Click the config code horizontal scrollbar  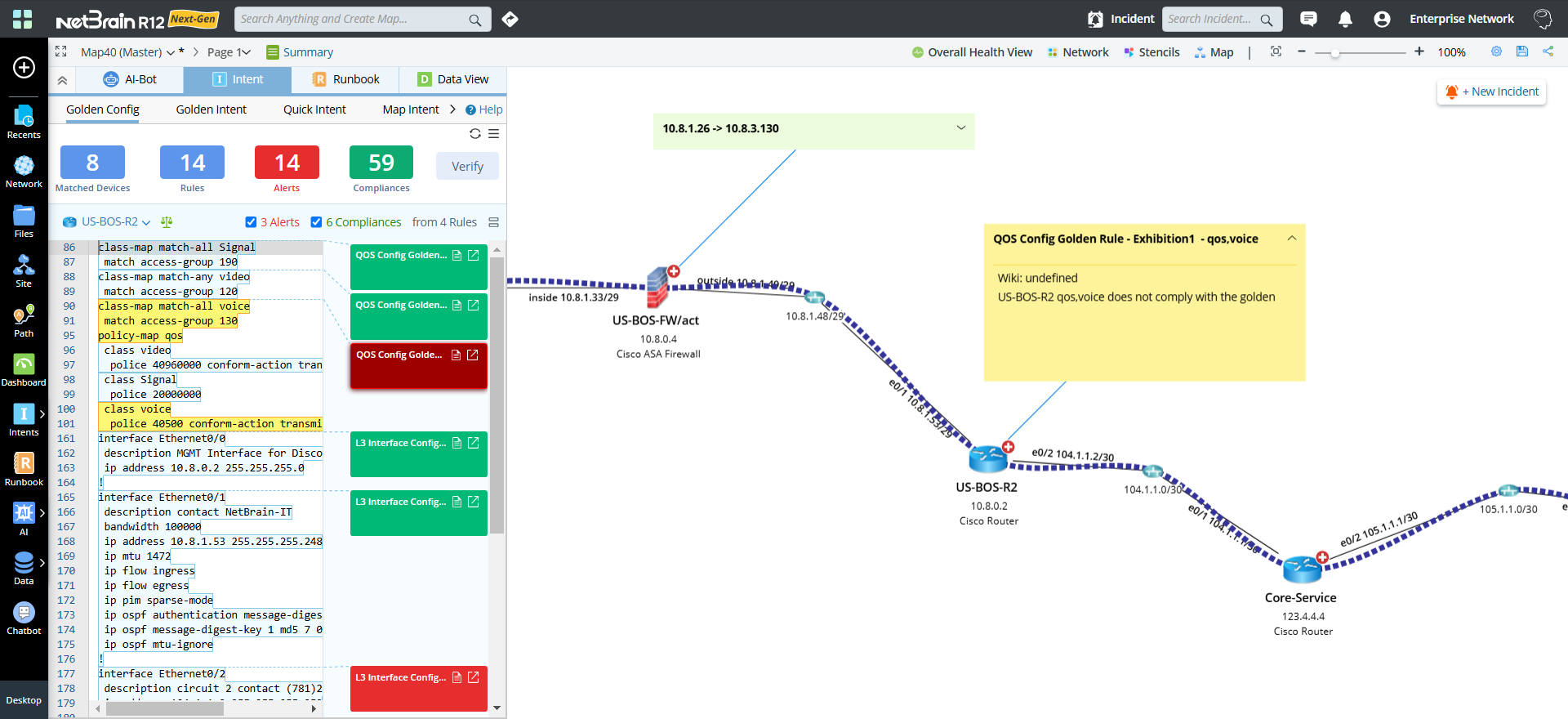tap(165, 708)
